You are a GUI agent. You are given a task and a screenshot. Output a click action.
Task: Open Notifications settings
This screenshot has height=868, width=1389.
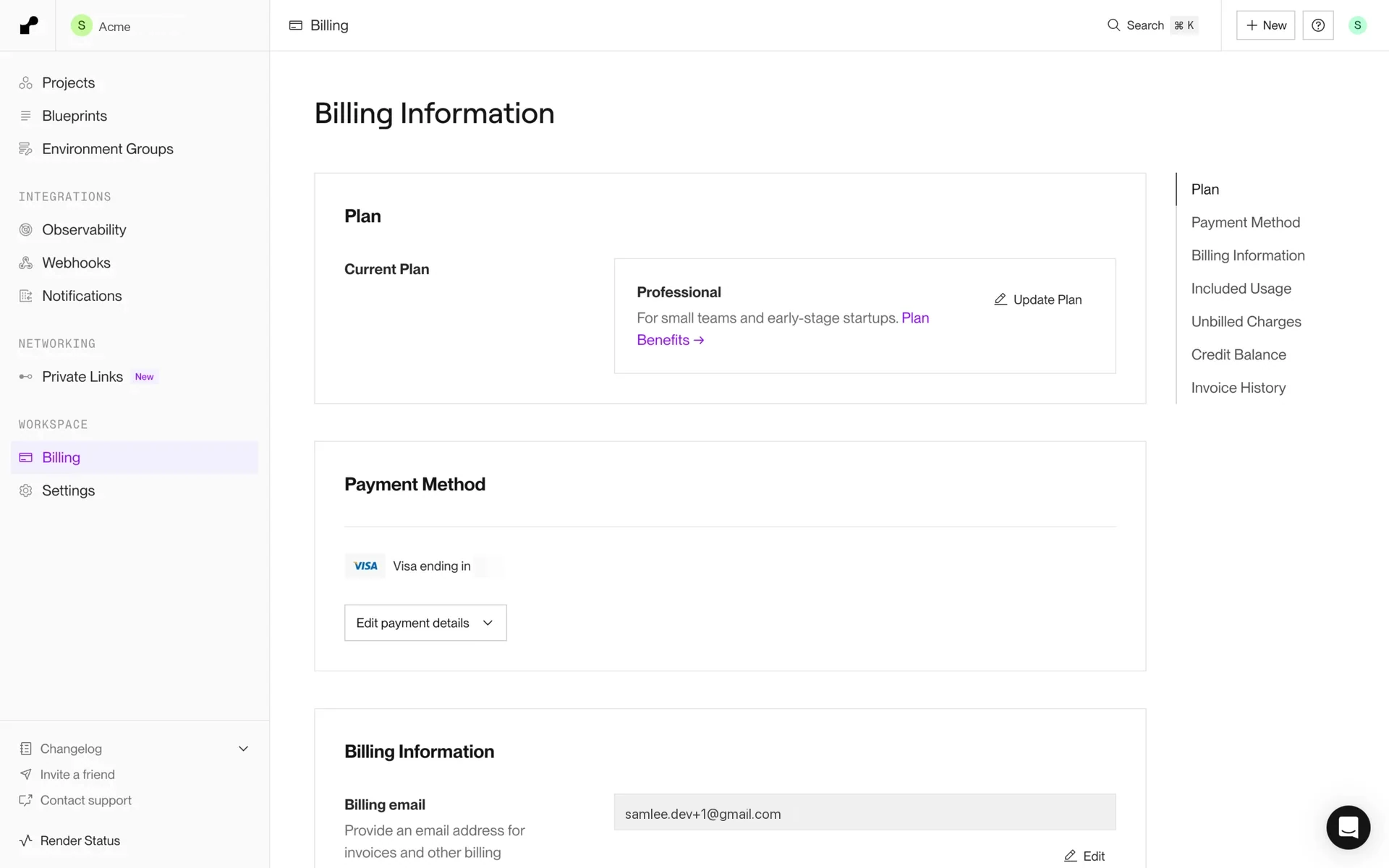82,296
